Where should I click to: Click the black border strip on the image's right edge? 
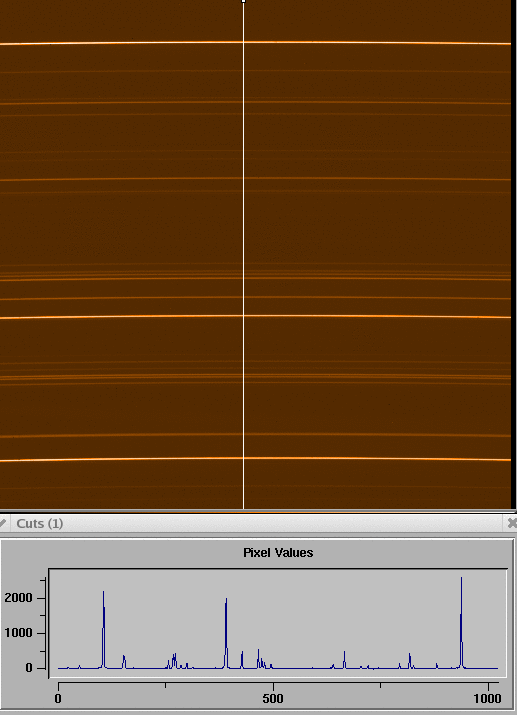pos(514,254)
